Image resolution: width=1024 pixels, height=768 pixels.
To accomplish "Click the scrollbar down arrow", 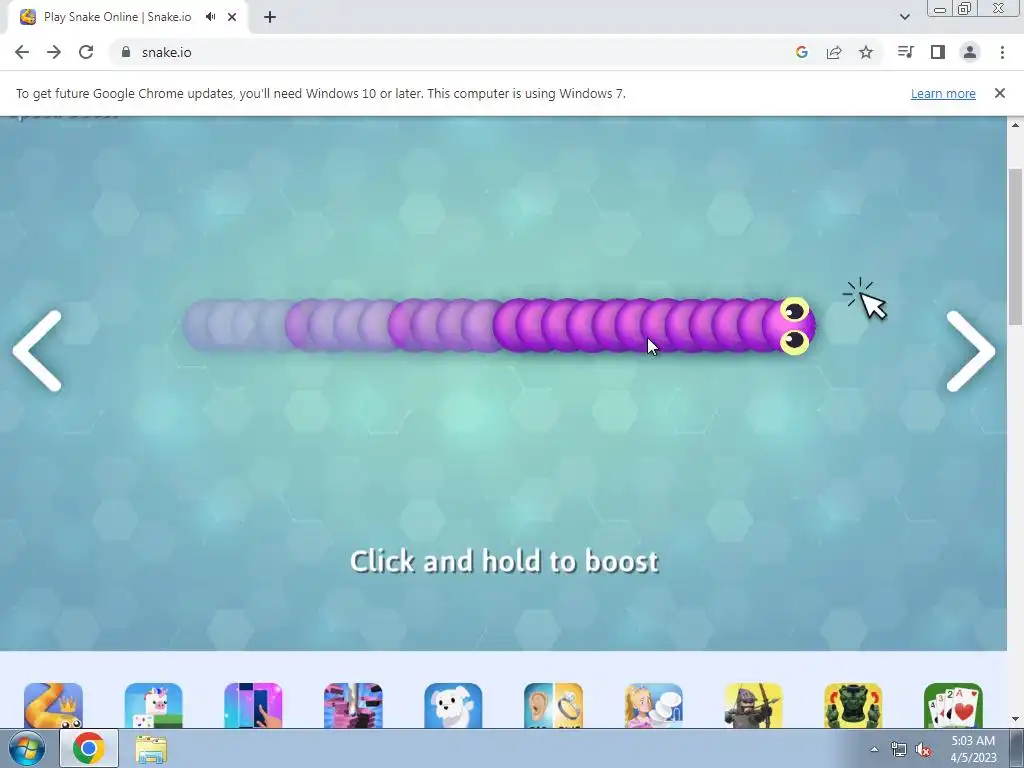I will [x=1016, y=719].
